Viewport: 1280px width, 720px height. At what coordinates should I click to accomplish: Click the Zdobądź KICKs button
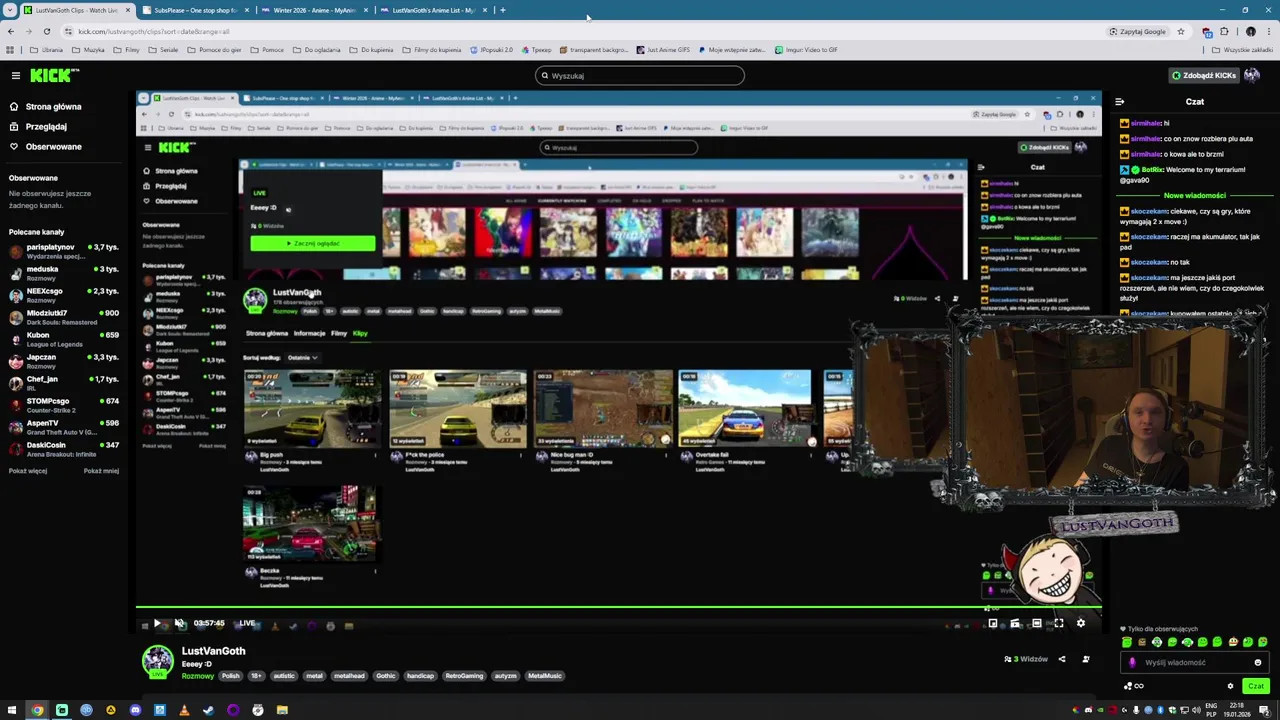point(1203,75)
